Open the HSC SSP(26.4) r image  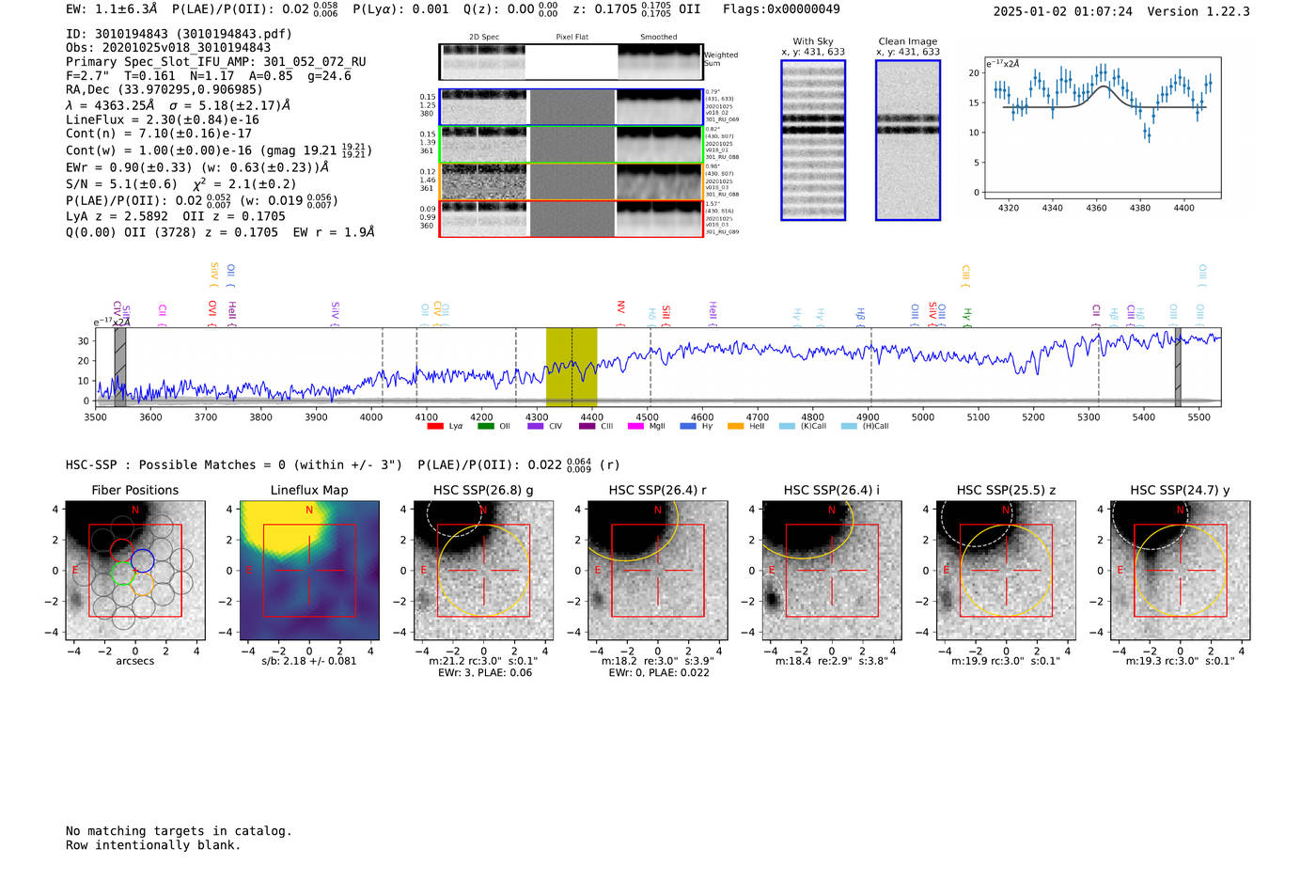658,571
